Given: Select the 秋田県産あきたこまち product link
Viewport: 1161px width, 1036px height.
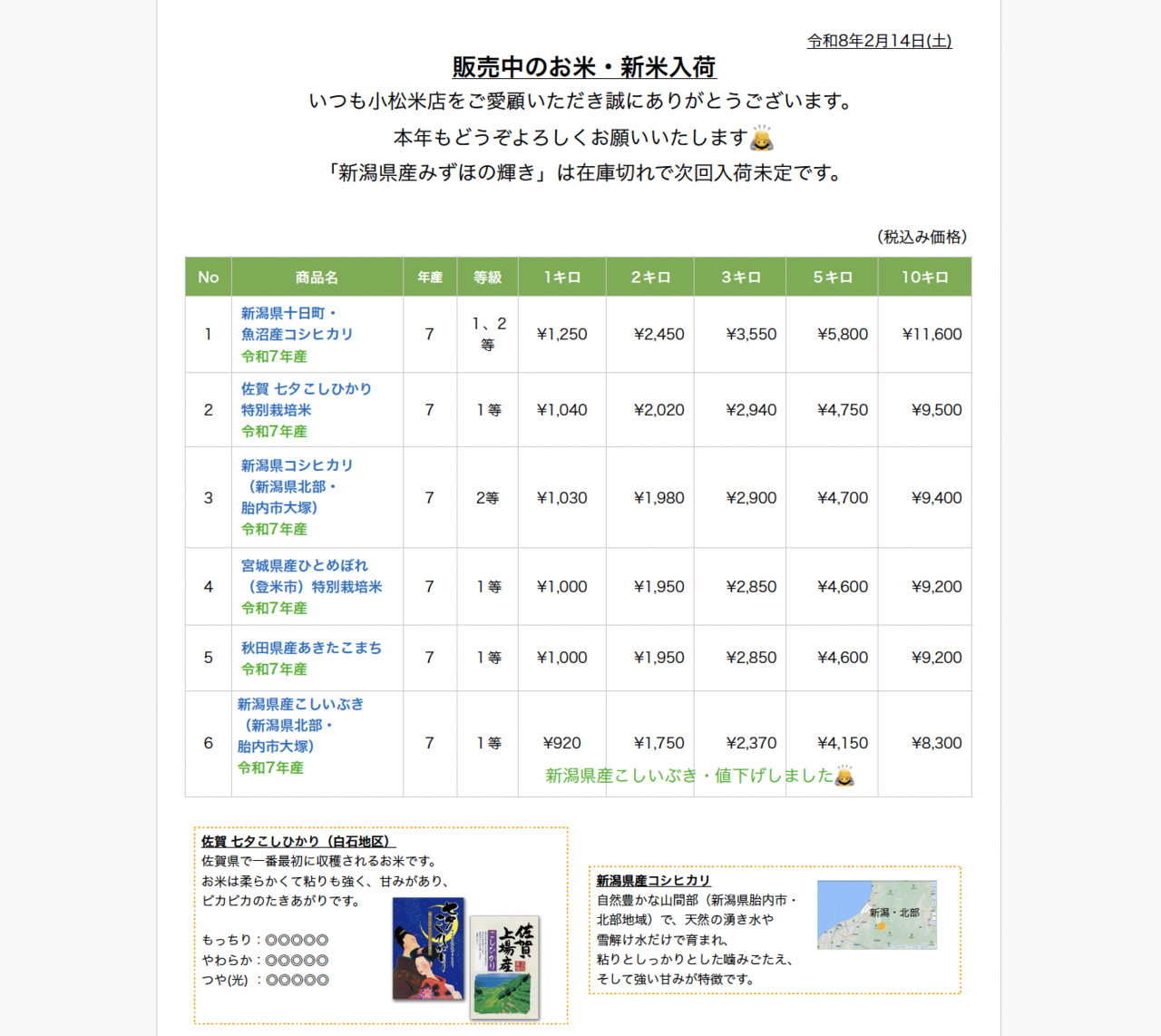Looking at the screenshot, I should click(310, 647).
